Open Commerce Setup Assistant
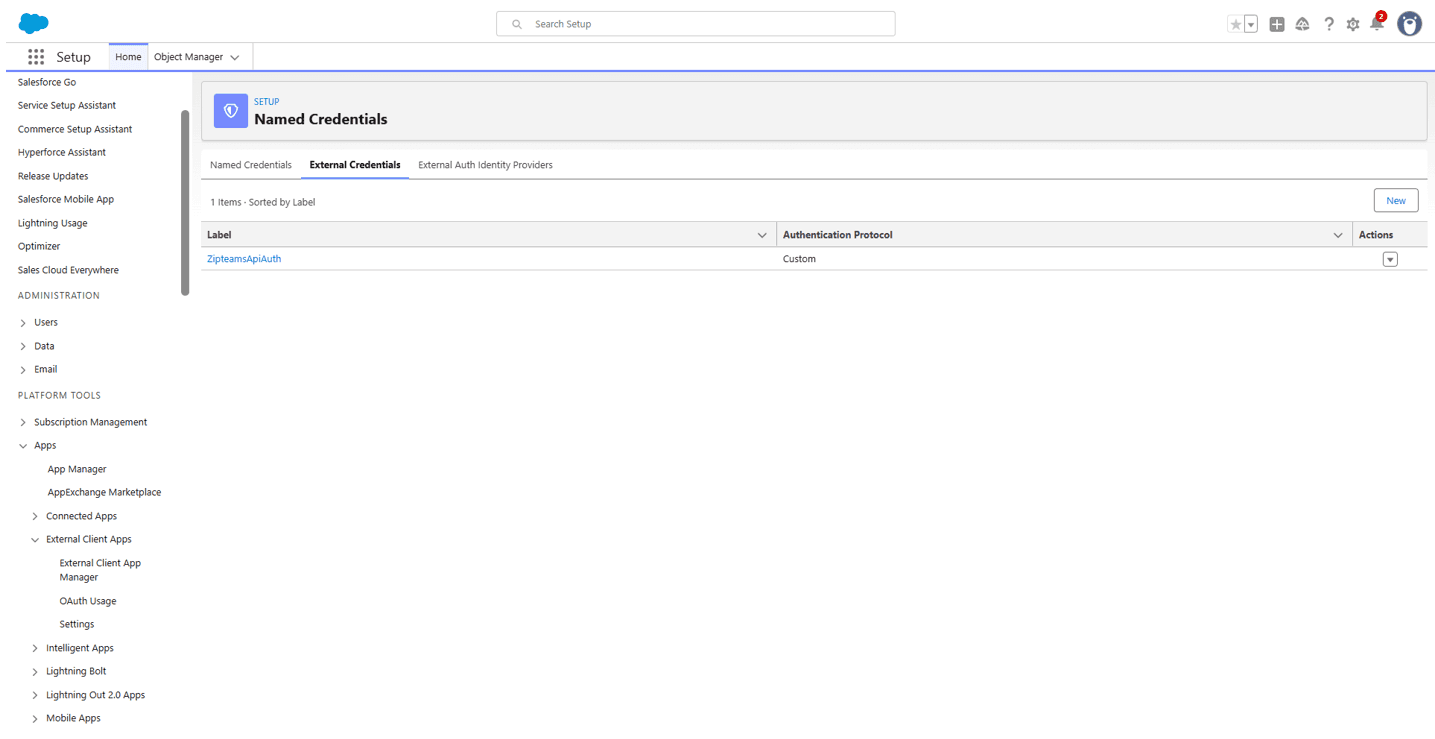The image size is (1435, 739). (x=75, y=129)
